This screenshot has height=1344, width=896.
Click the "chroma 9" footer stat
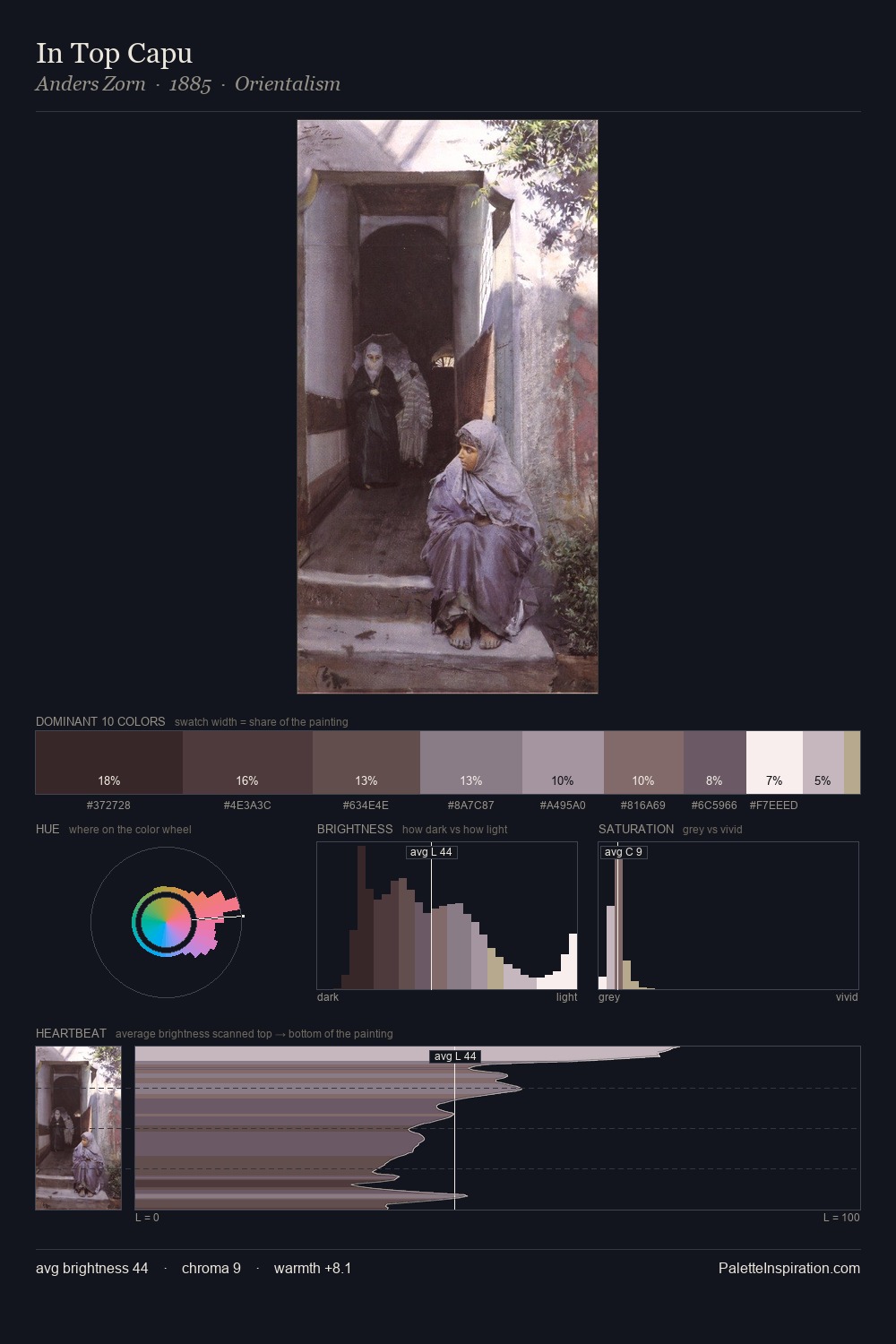(211, 1269)
